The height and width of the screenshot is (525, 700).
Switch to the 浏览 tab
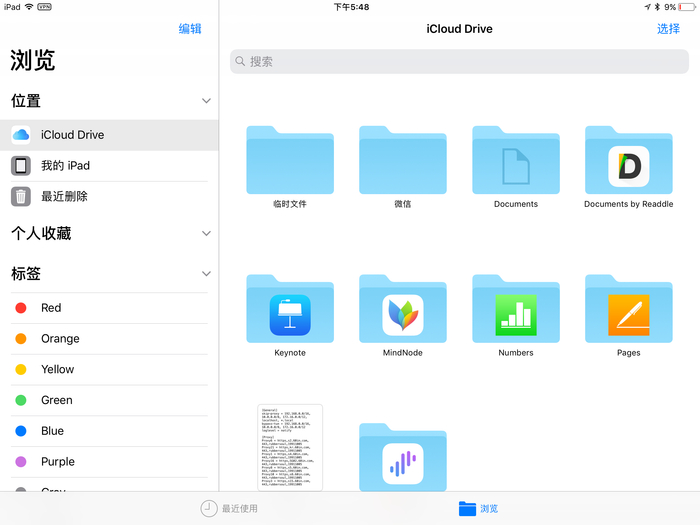[x=478, y=508]
